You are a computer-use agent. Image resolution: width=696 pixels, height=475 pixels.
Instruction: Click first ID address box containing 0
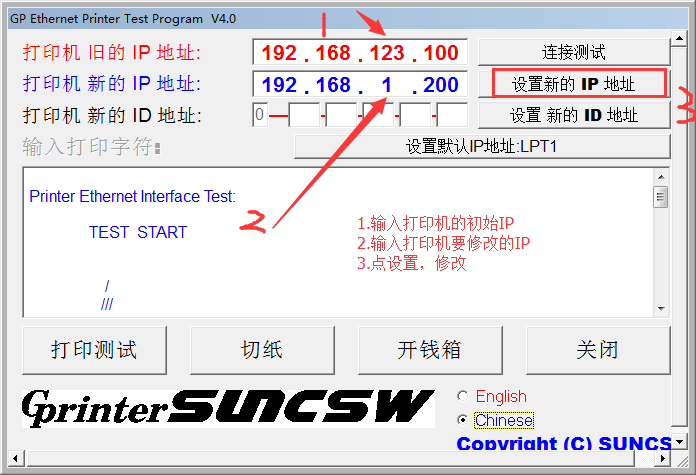[x=260, y=115]
